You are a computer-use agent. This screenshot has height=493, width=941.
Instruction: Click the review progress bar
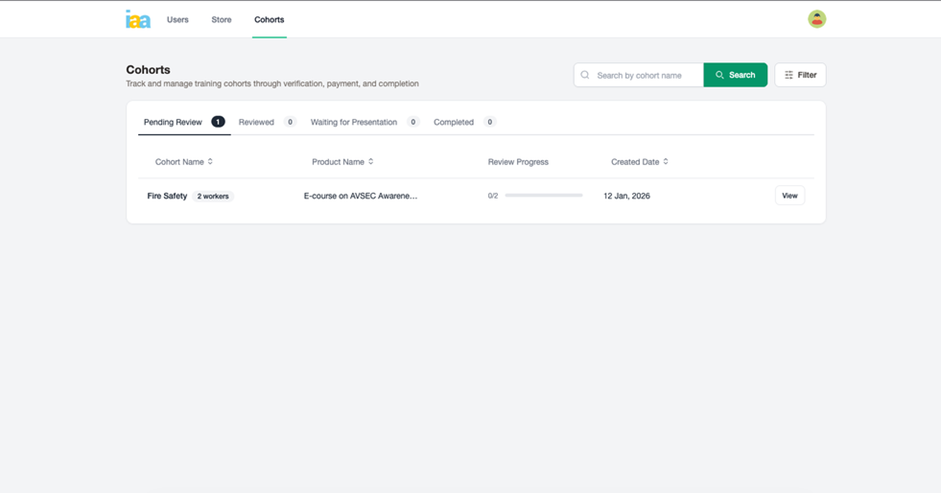543,196
